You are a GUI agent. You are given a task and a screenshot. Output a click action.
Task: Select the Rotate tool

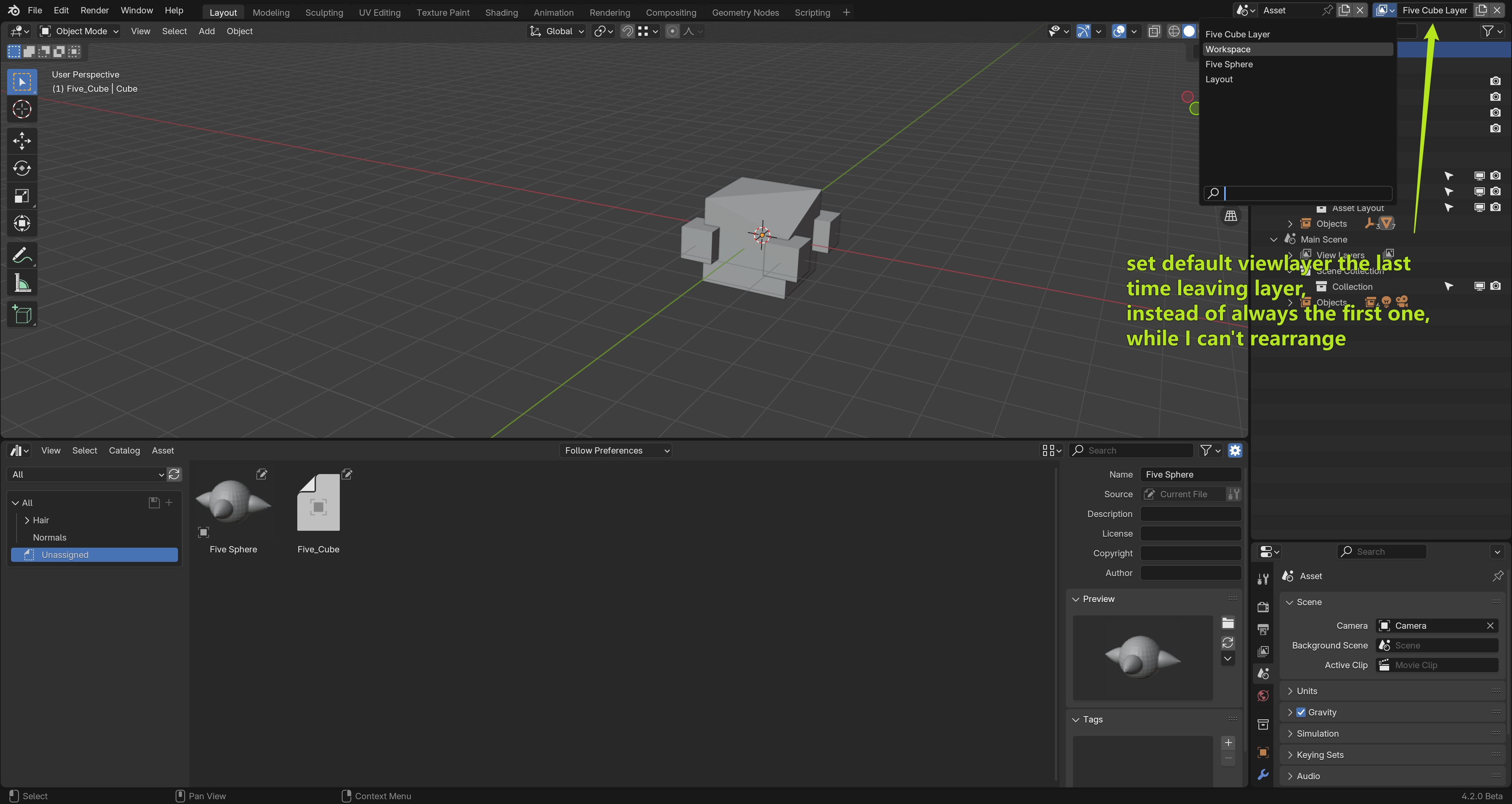pos(22,169)
